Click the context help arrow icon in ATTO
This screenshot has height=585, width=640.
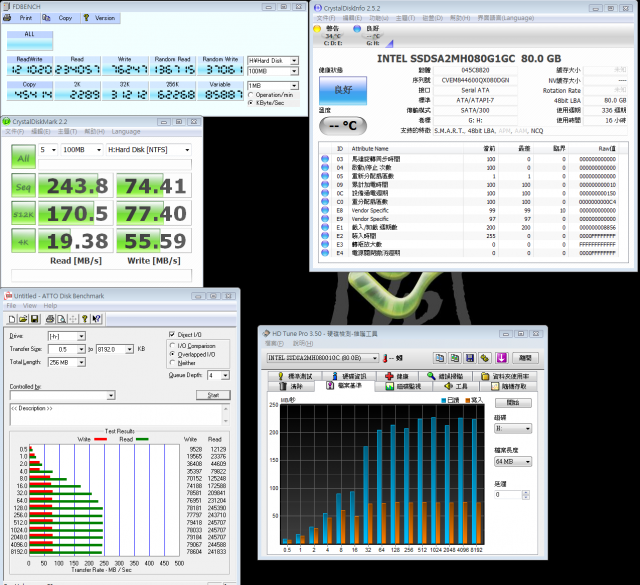pos(96,319)
